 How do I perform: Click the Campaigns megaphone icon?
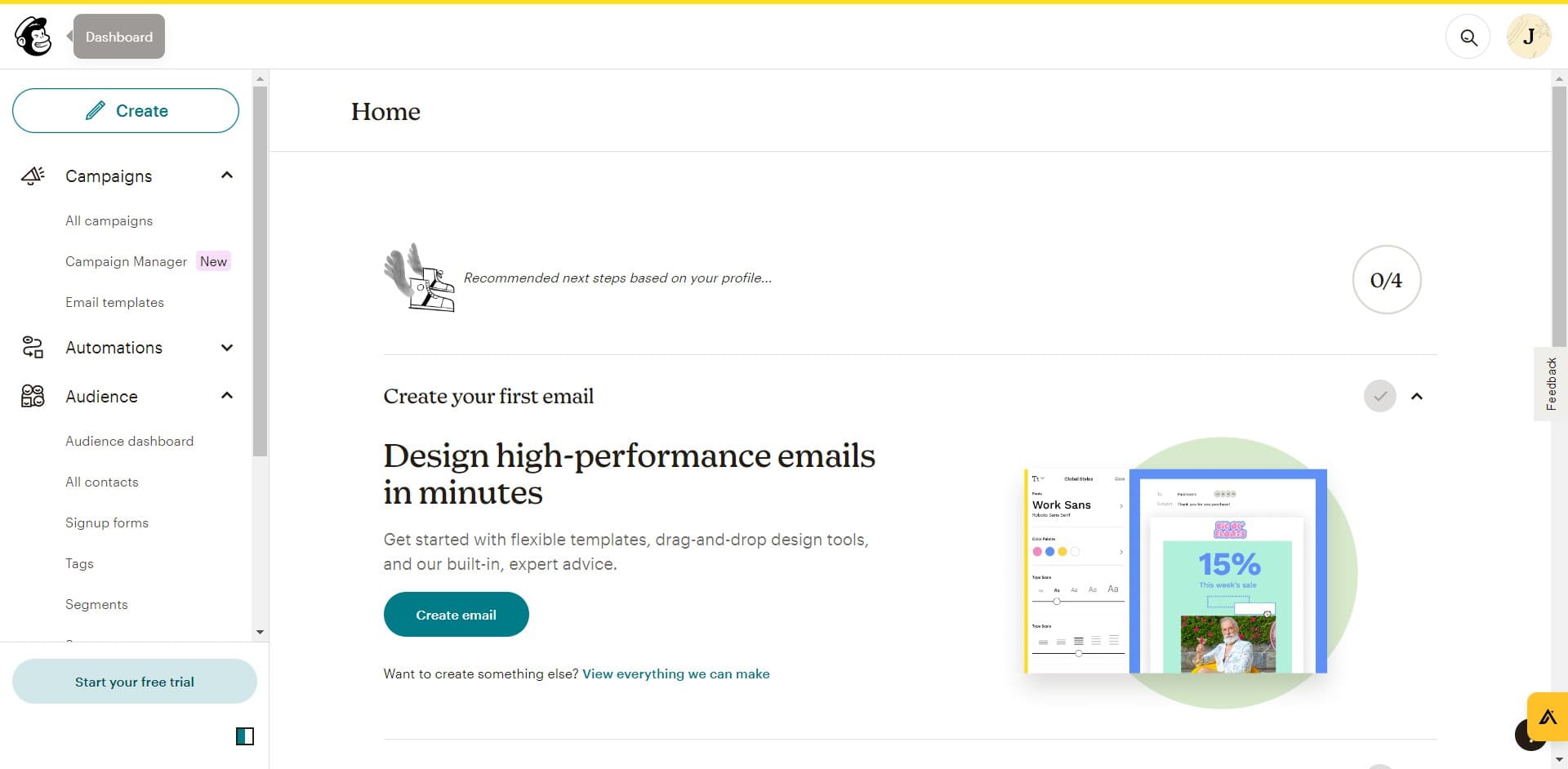[33, 176]
